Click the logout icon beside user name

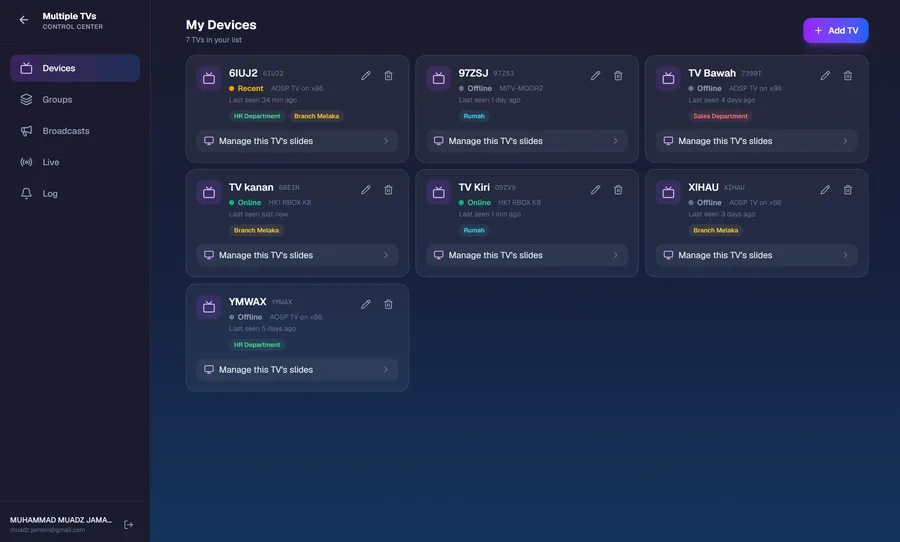[x=129, y=524]
